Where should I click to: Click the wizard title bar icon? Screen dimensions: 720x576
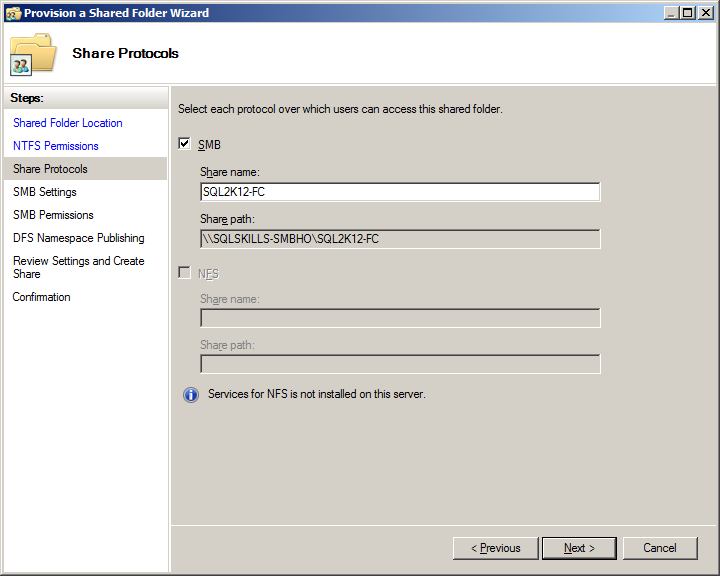point(13,13)
